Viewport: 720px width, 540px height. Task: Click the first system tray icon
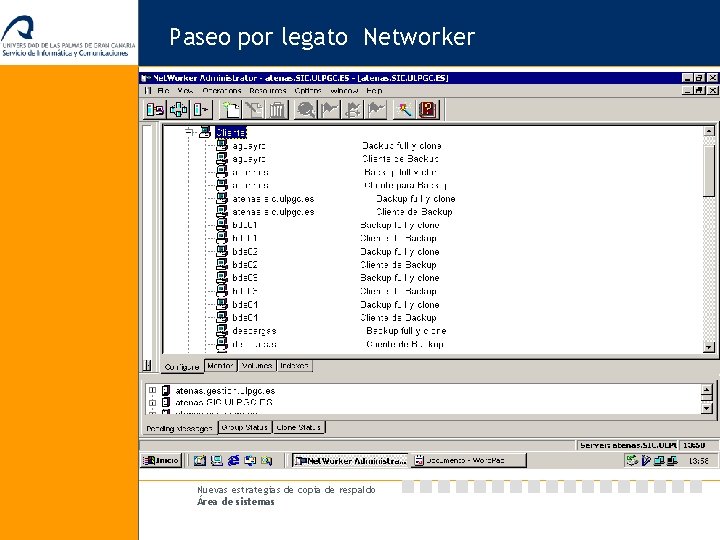[632, 460]
